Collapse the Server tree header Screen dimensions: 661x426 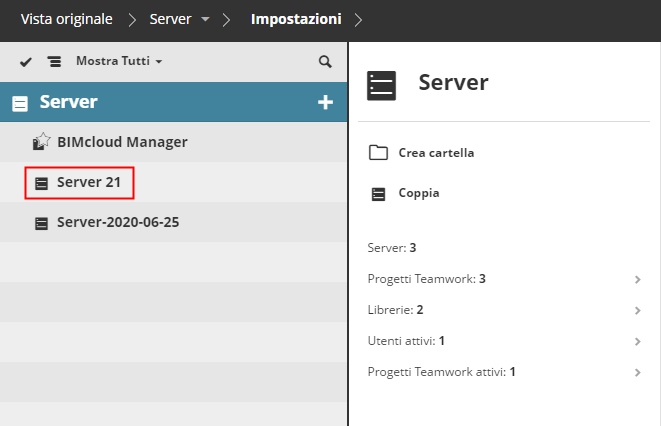[20, 103]
